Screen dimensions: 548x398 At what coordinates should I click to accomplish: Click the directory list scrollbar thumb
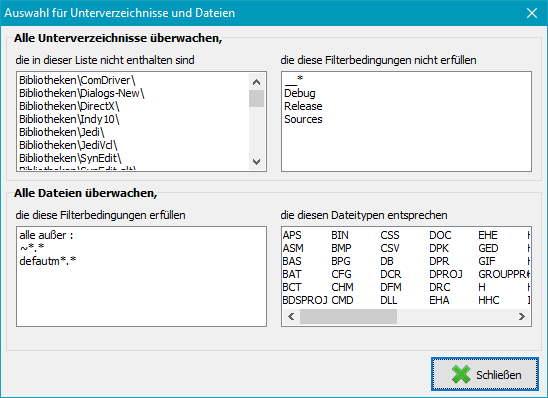[257, 99]
